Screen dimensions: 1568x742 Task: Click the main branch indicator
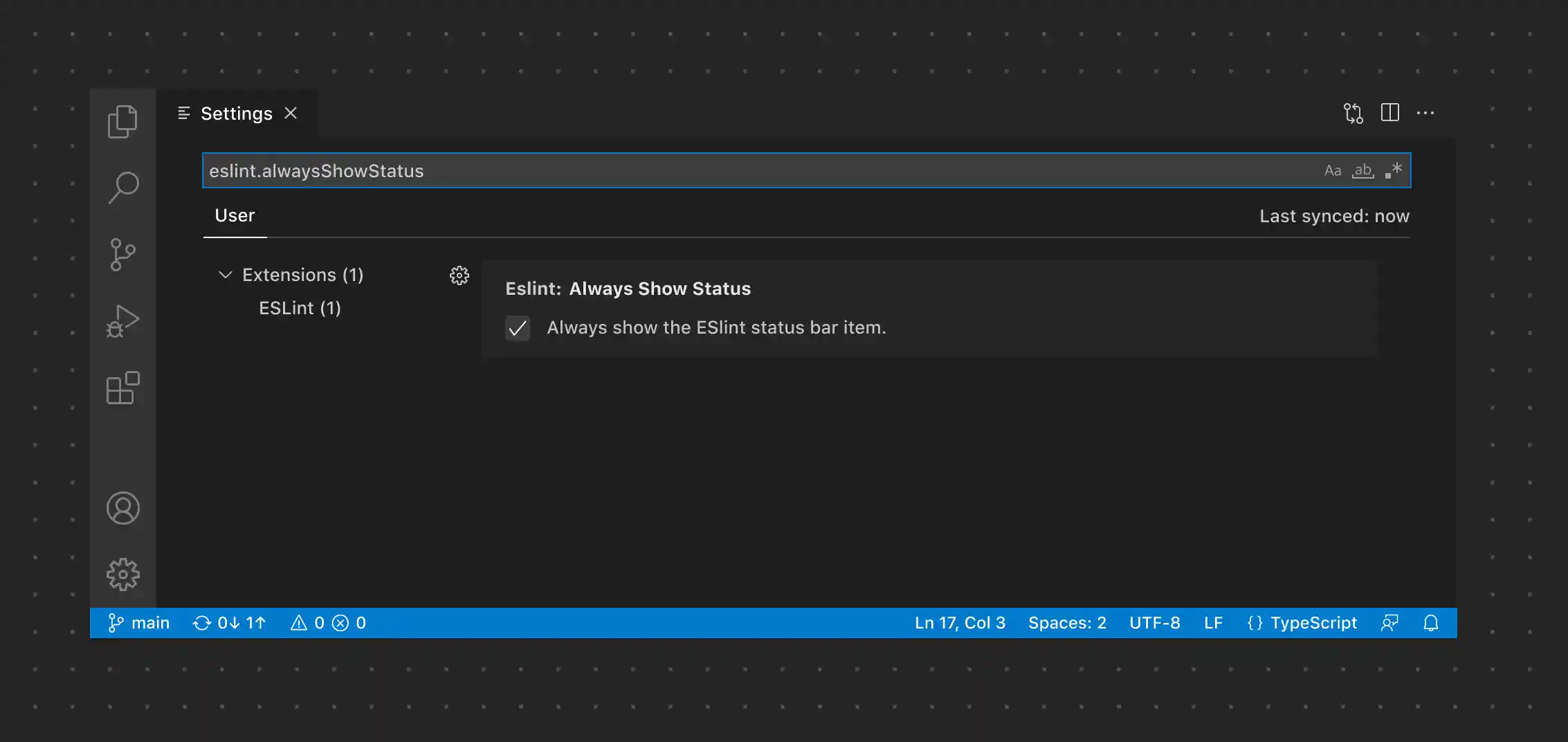pyautogui.click(x=139, y=622)
